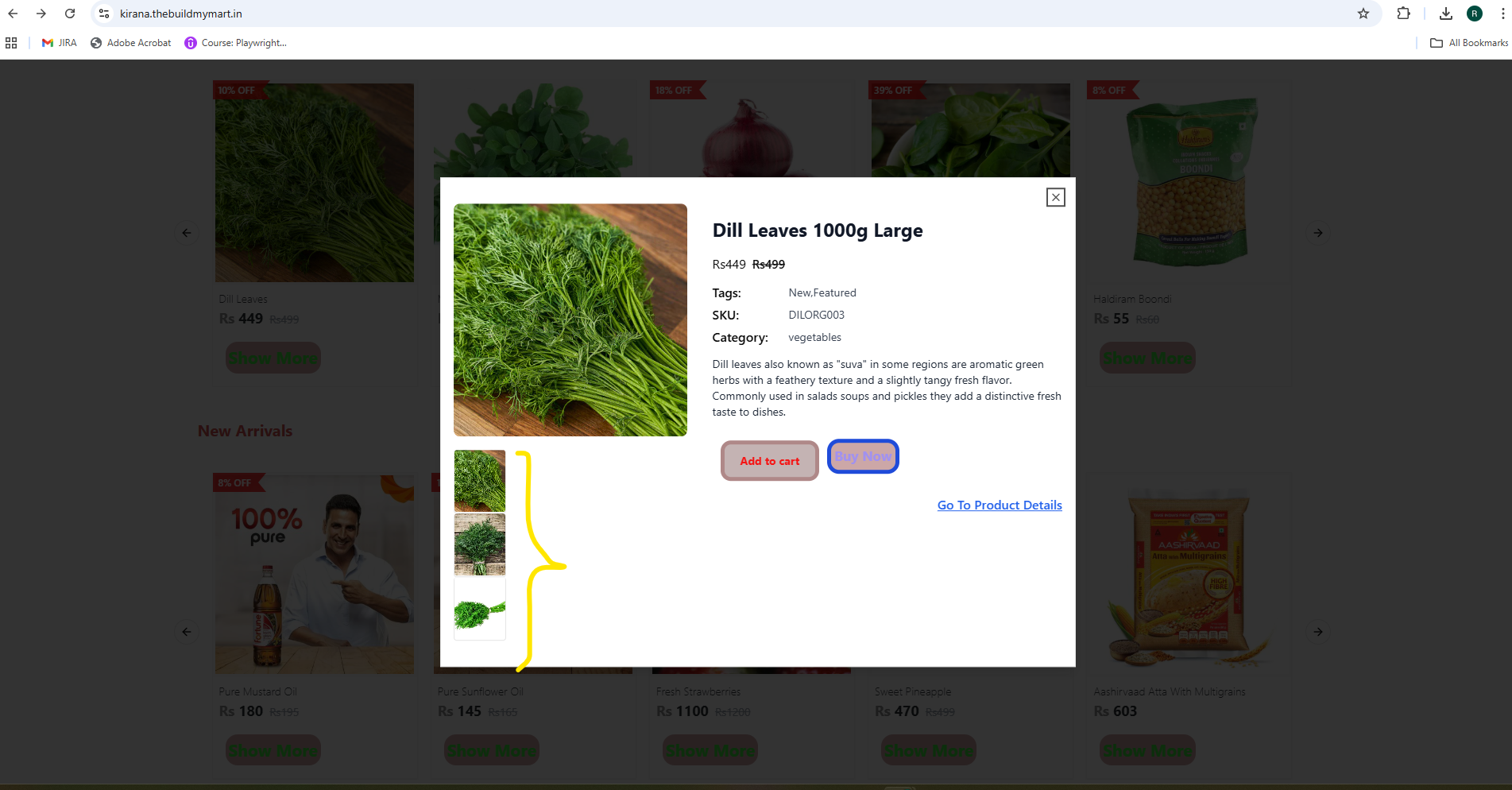Open the Course: Playwright bookmark

(x=236, y=43)
